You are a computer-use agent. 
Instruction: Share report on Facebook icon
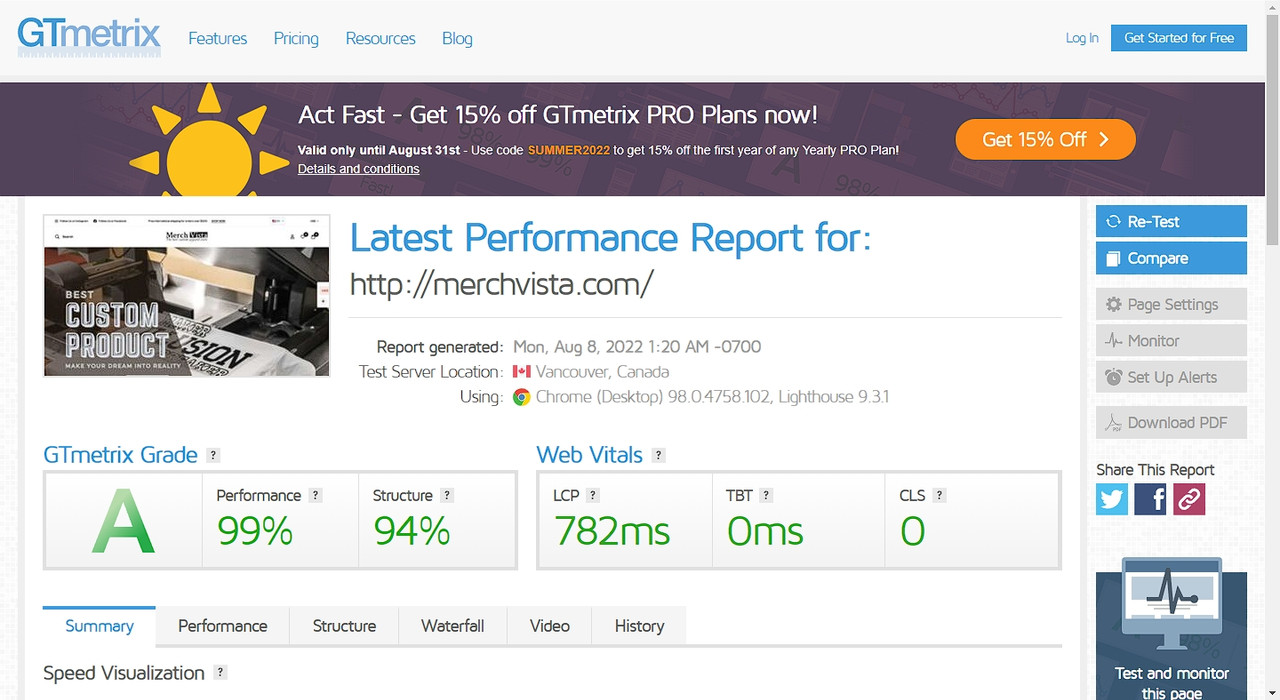pos(1150,498)
